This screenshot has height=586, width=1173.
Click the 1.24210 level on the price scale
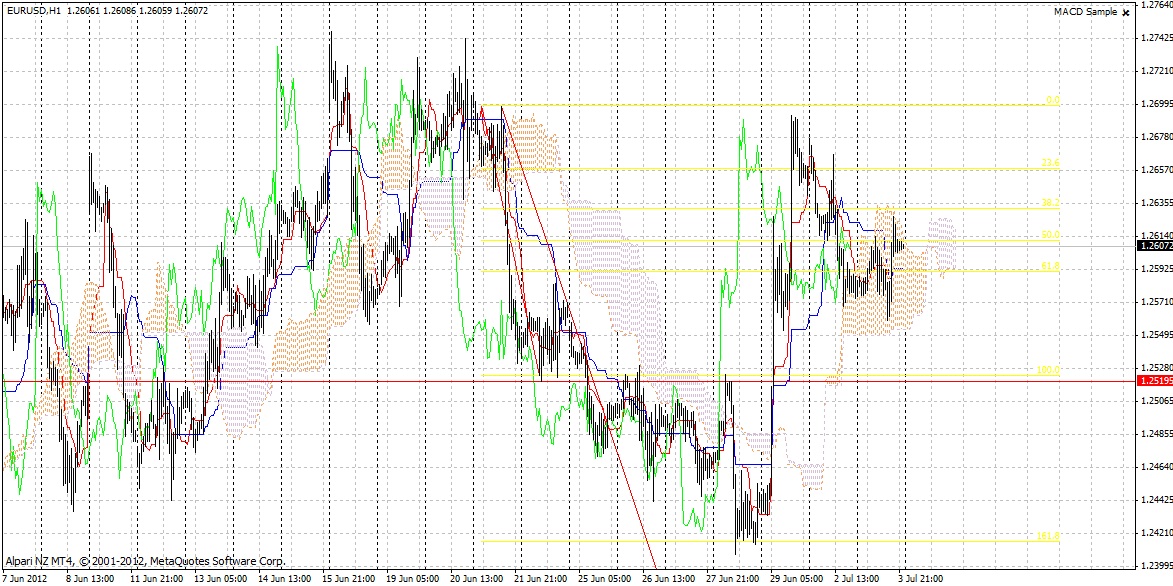[1155, 533]
